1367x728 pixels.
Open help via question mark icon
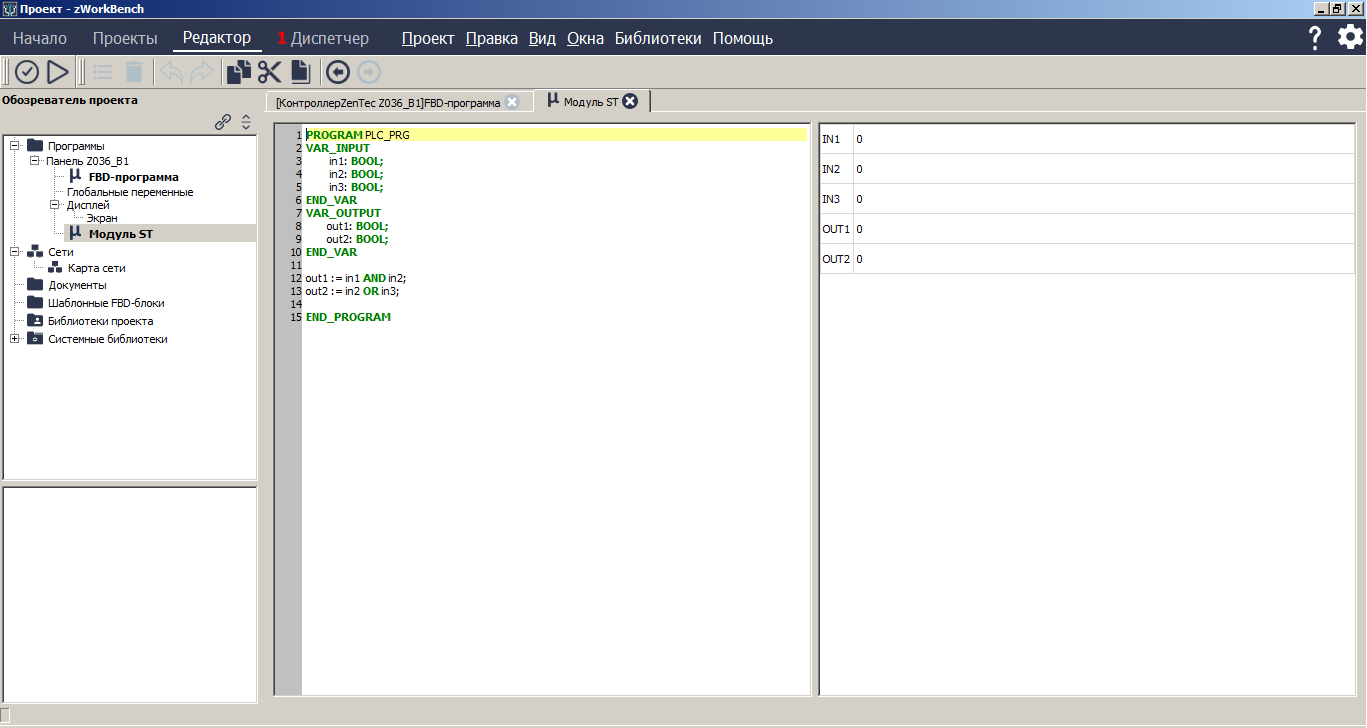(1315, 38)
